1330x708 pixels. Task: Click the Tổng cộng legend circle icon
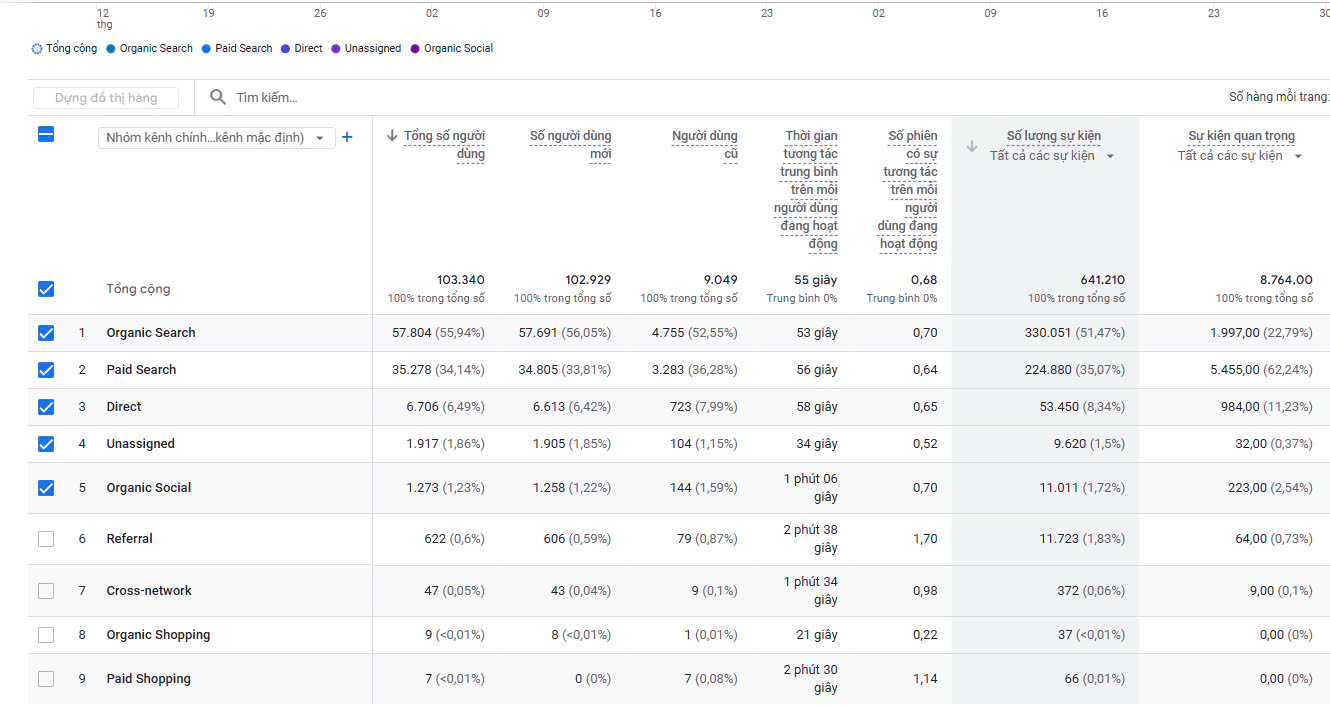[38, 49]
